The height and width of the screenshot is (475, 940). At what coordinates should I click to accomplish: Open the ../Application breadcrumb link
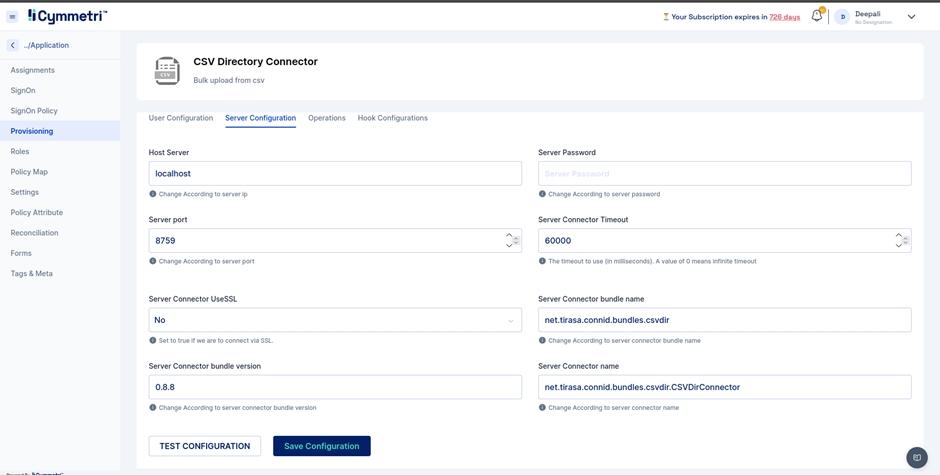pyautogui.click(x=46, y=45)
